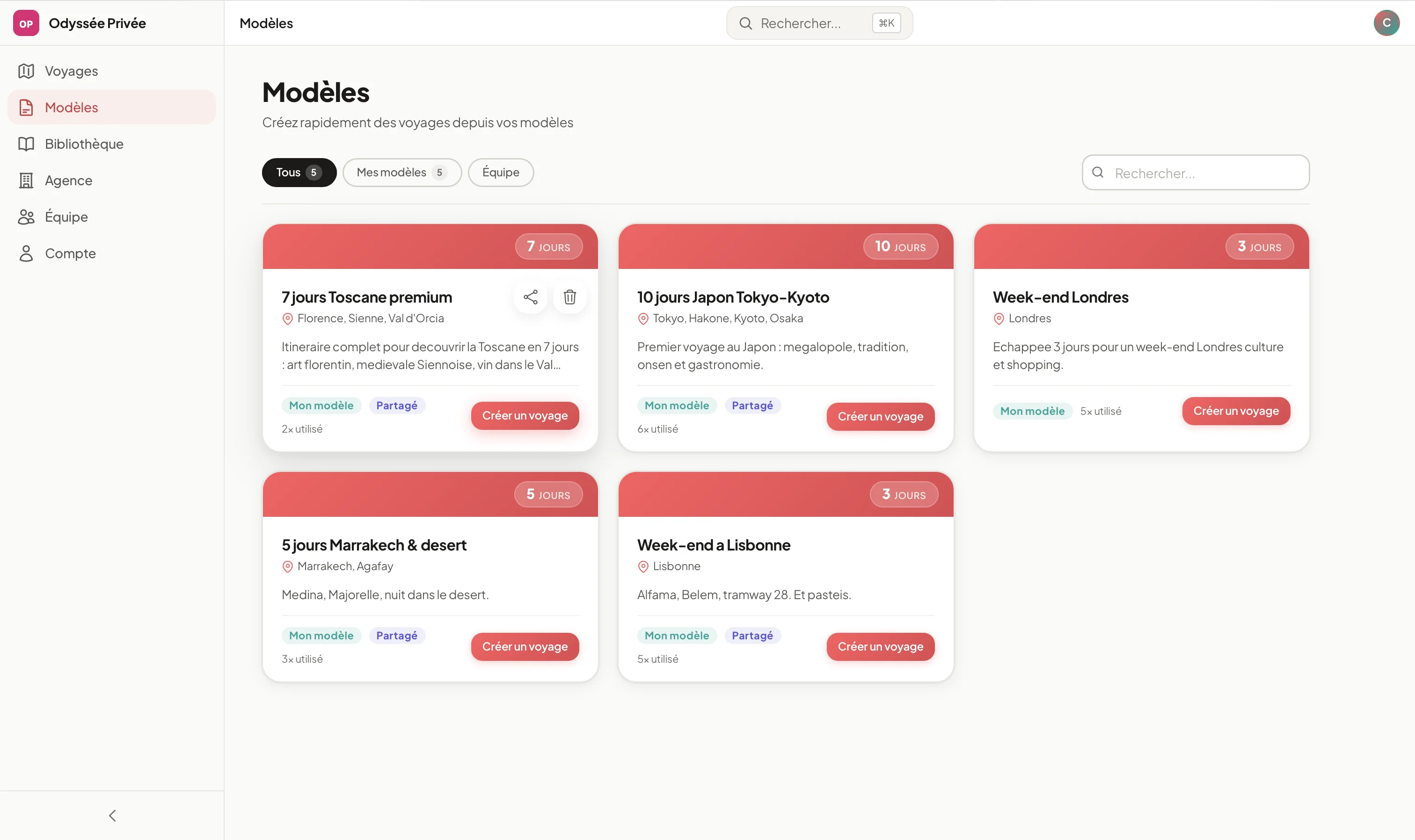The width and height of the screenshot is (1415, 840).
Task: Select the Tous filter chip
Action: (x=299, y=172)
